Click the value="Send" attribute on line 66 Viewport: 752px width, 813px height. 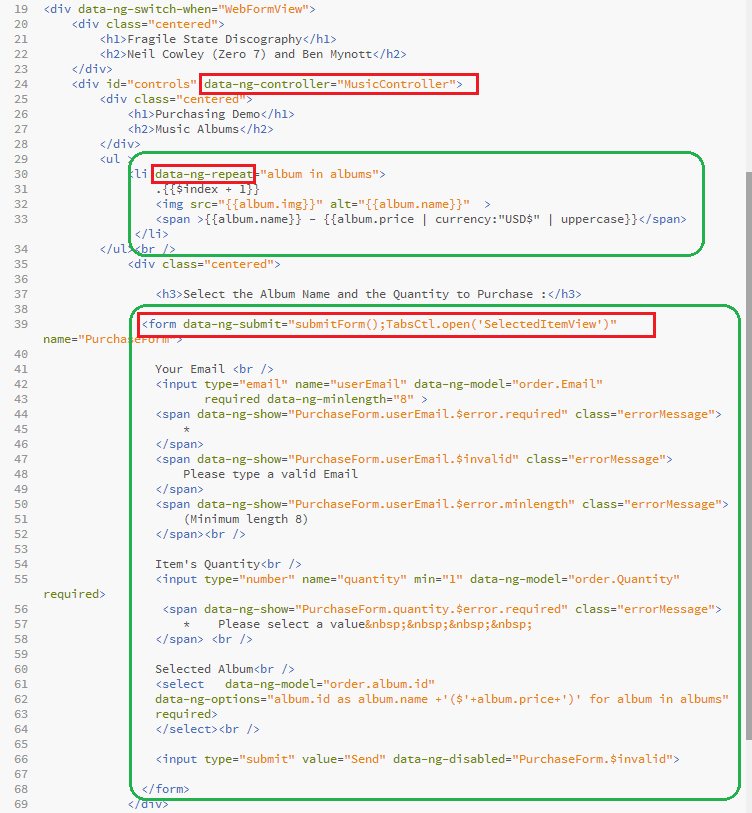(344, 760)
